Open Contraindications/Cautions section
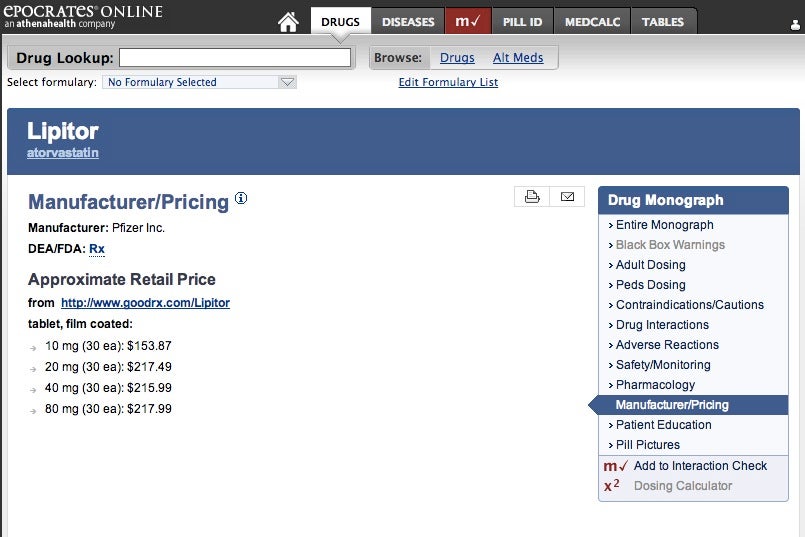The height and width of the screenshot is (537, 805). pyautogui.click(x=689, y=305)
